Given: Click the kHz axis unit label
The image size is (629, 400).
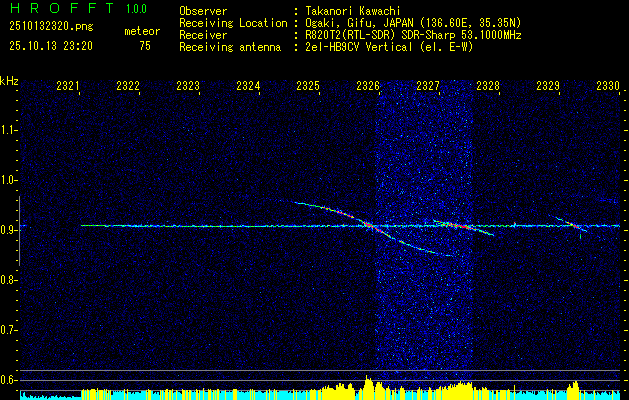Looking at the screenshot, I should click(x=9, y=81).
